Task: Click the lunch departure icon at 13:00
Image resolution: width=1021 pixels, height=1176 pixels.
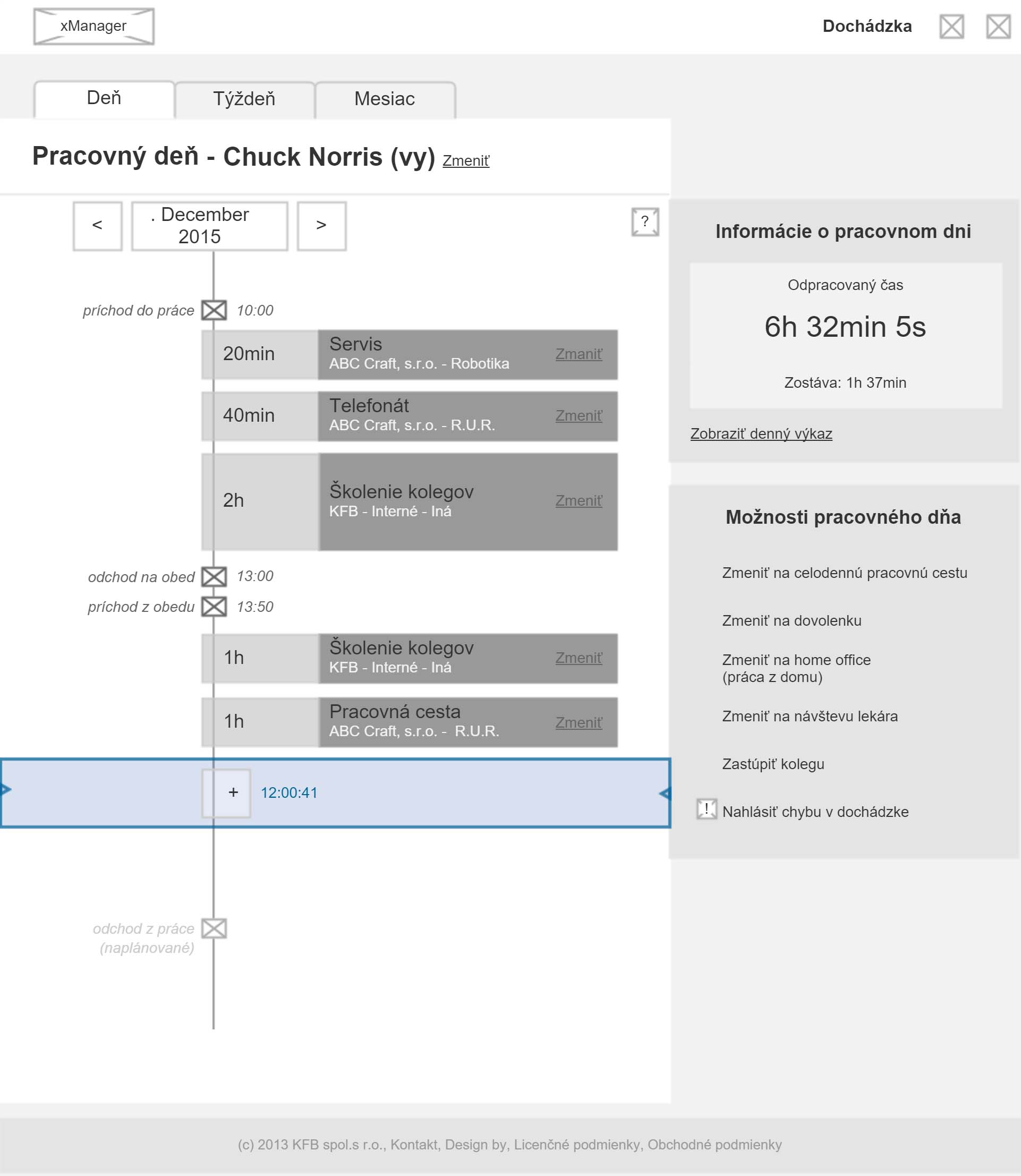Action: [x=214, y=577]
